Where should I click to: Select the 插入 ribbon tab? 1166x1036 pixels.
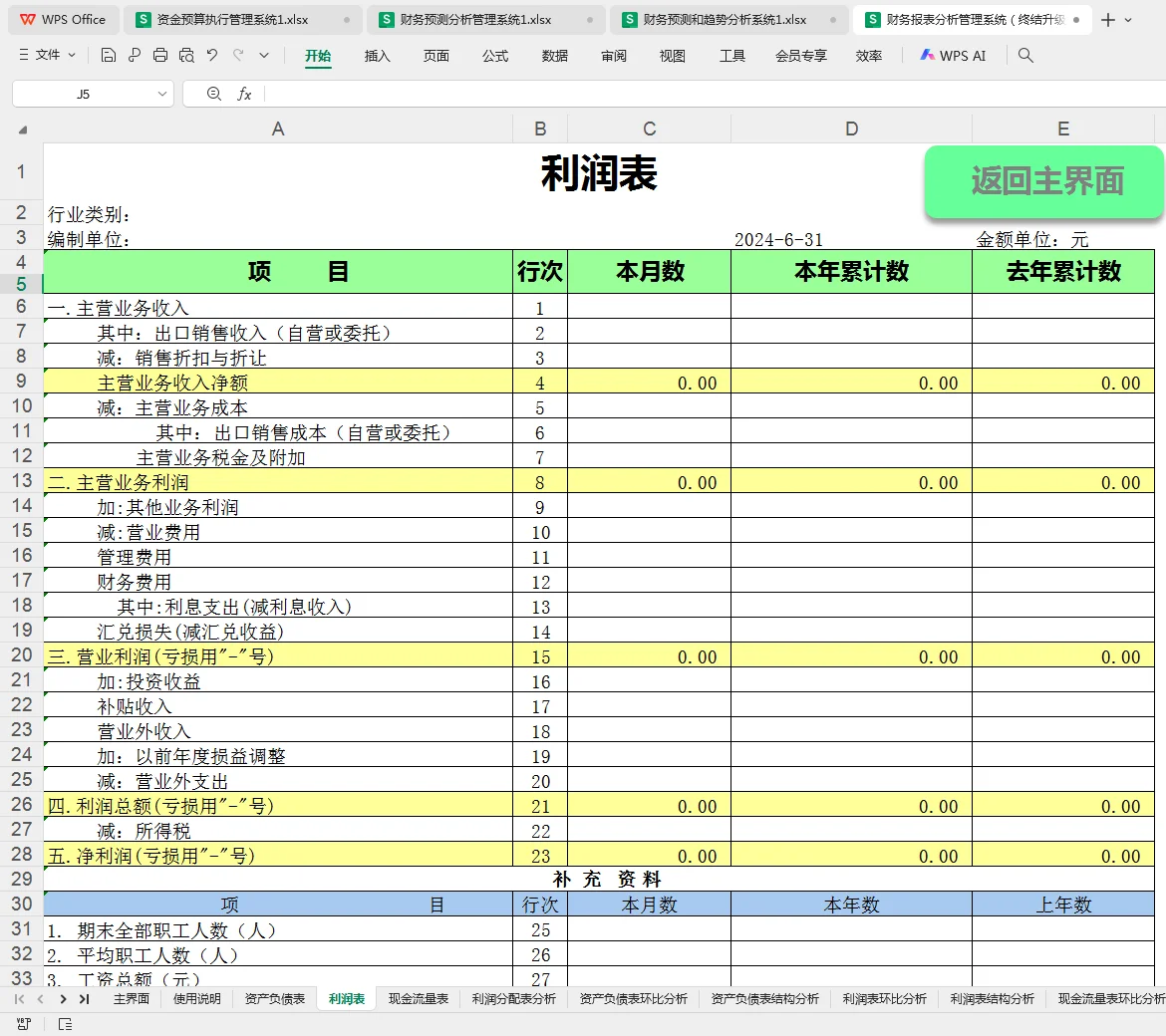[377, 56]
